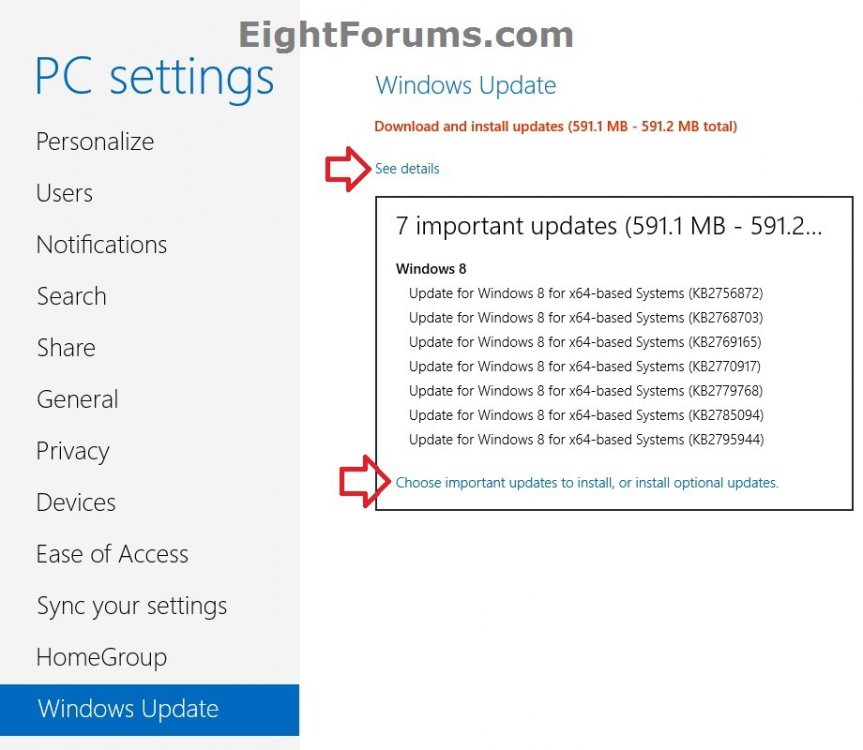Open the Search settings category

71,296
